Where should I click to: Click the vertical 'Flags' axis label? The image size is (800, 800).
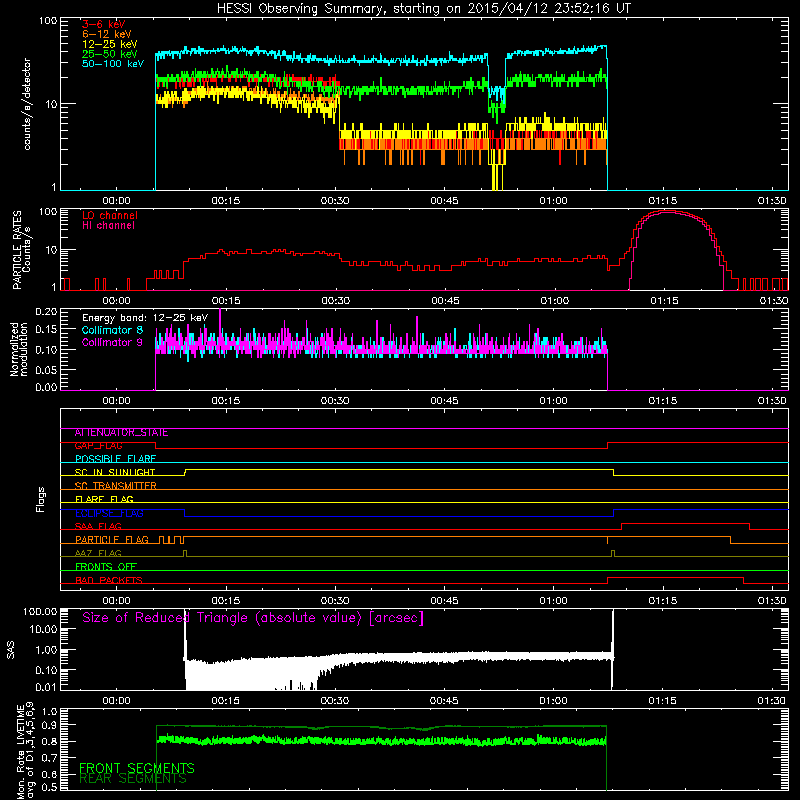pyautogui.click(x=41, y=499)
